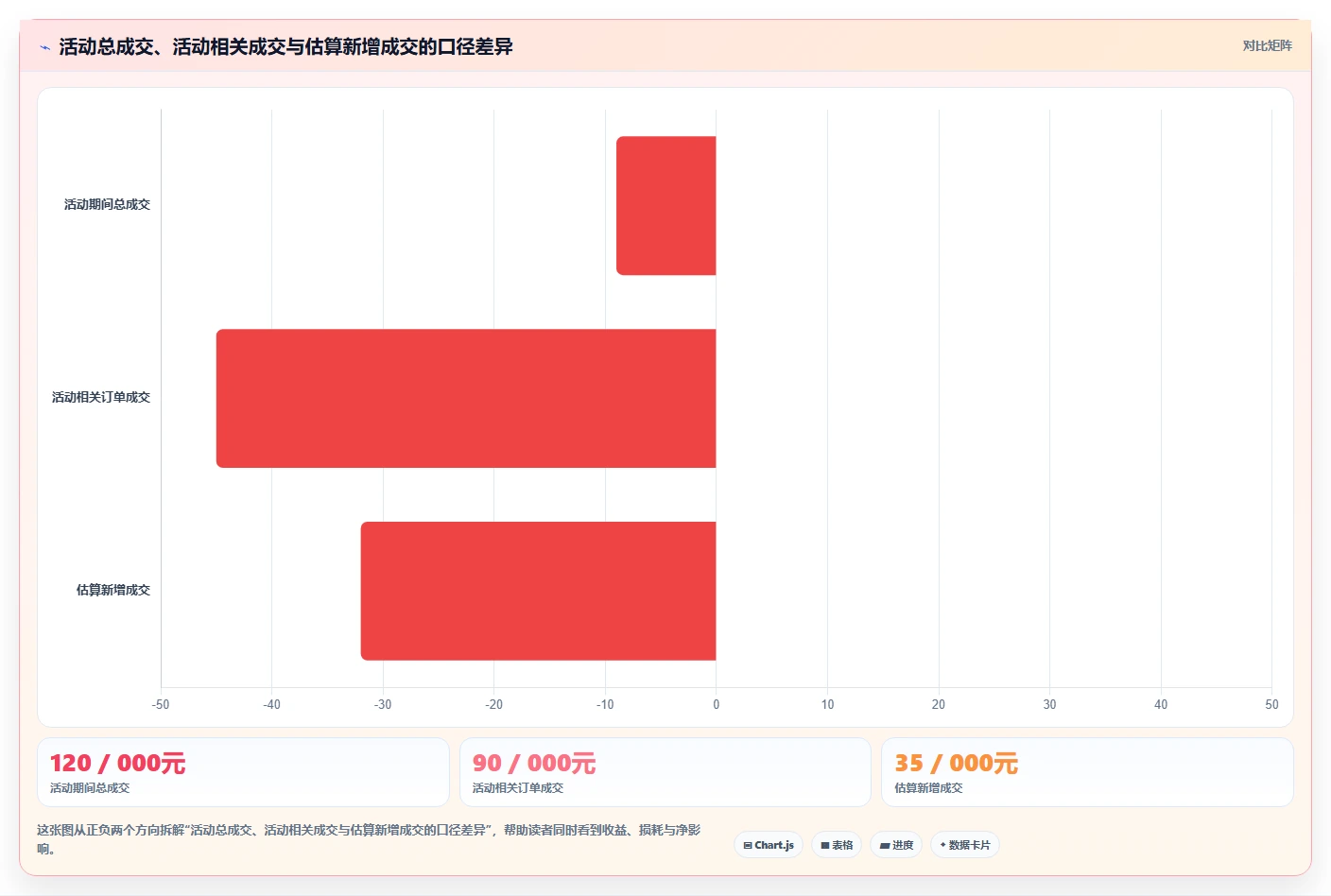Click the 数据卡片 tag pill
The width and height of the screenshot is (1331, 896).
(x=965, y=845)
